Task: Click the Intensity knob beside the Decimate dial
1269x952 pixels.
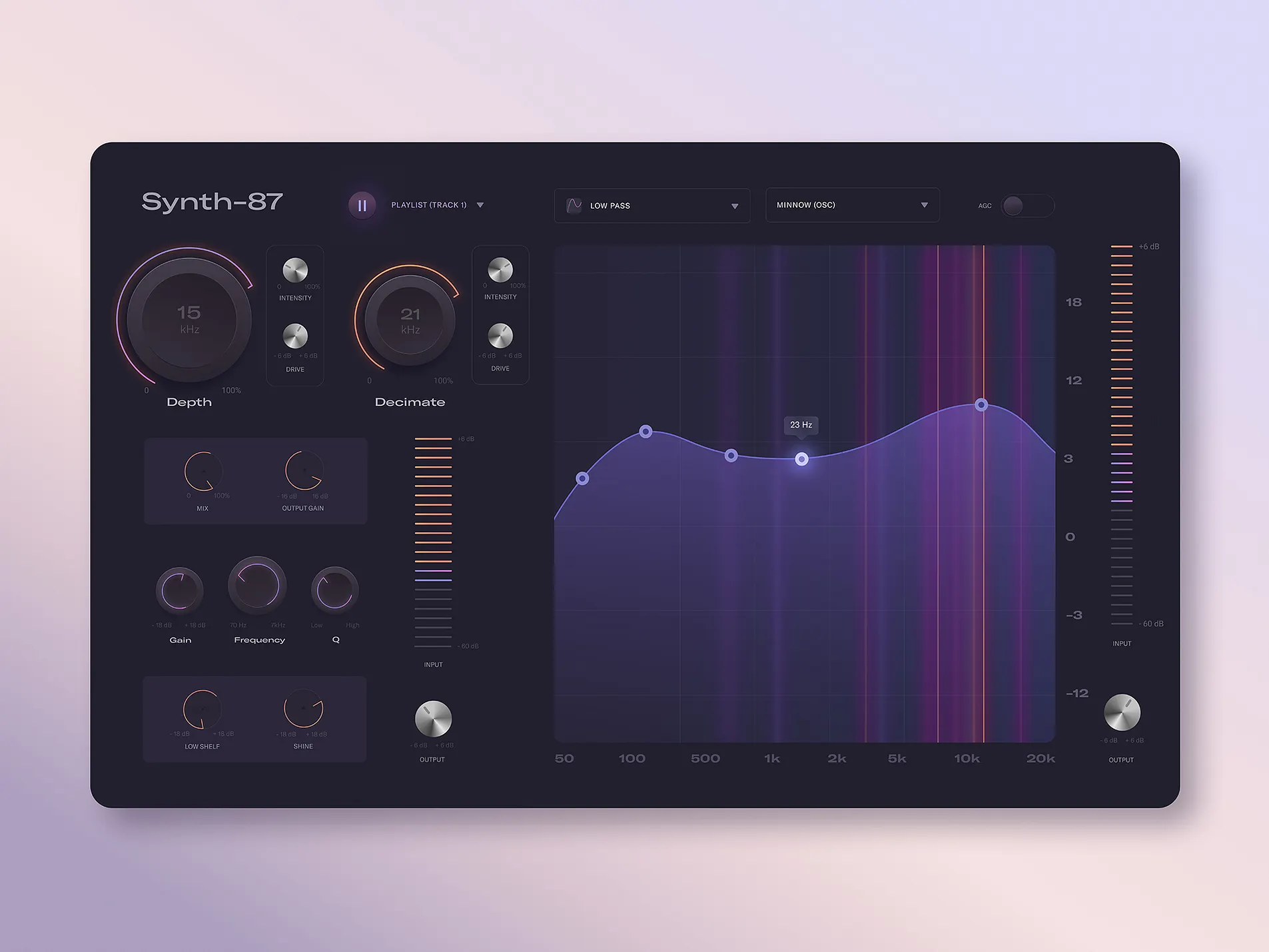Action: 500,270
